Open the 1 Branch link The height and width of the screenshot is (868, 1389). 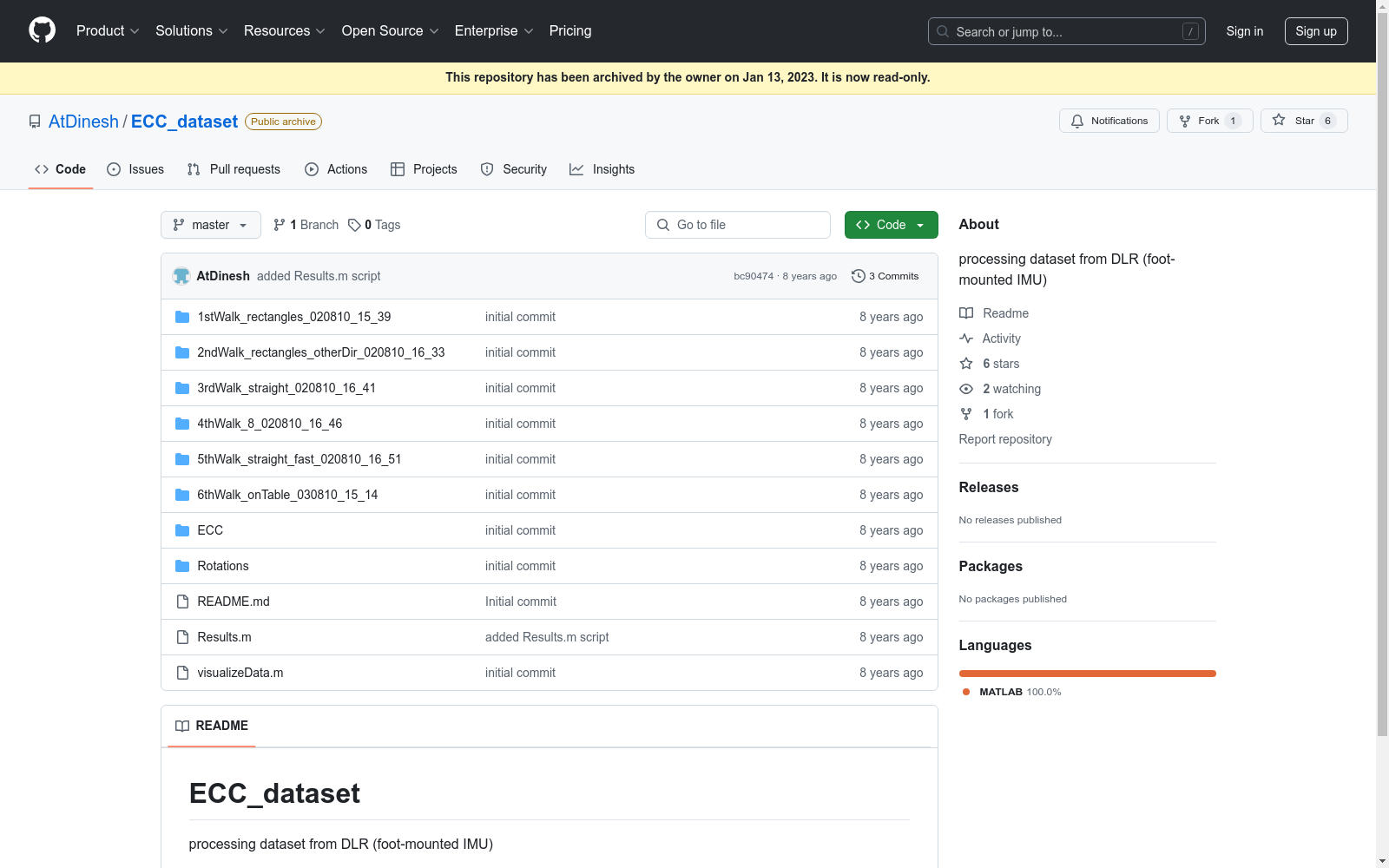point(306,225)
